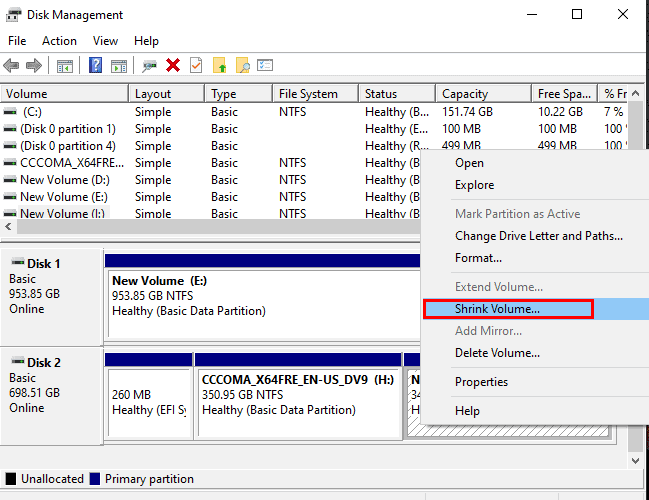Screen dimensions: 649x500
Task: Click the red X delete toolbar icon
Action: pos(173,65)
